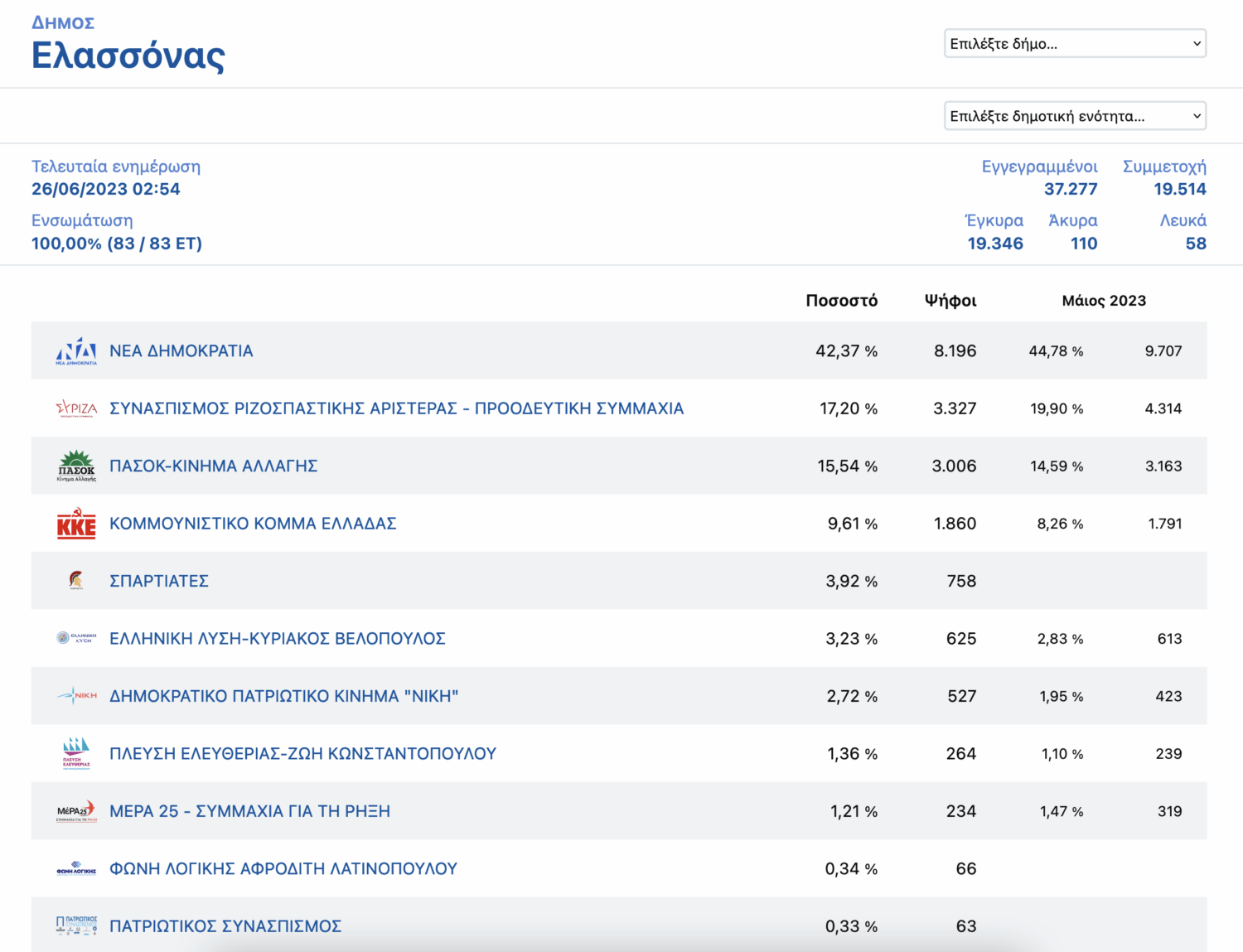This screenshot has height=952, width=1243.
Task: Click Σπαρτιάτες vote count 758
Action: click(961, 581)
